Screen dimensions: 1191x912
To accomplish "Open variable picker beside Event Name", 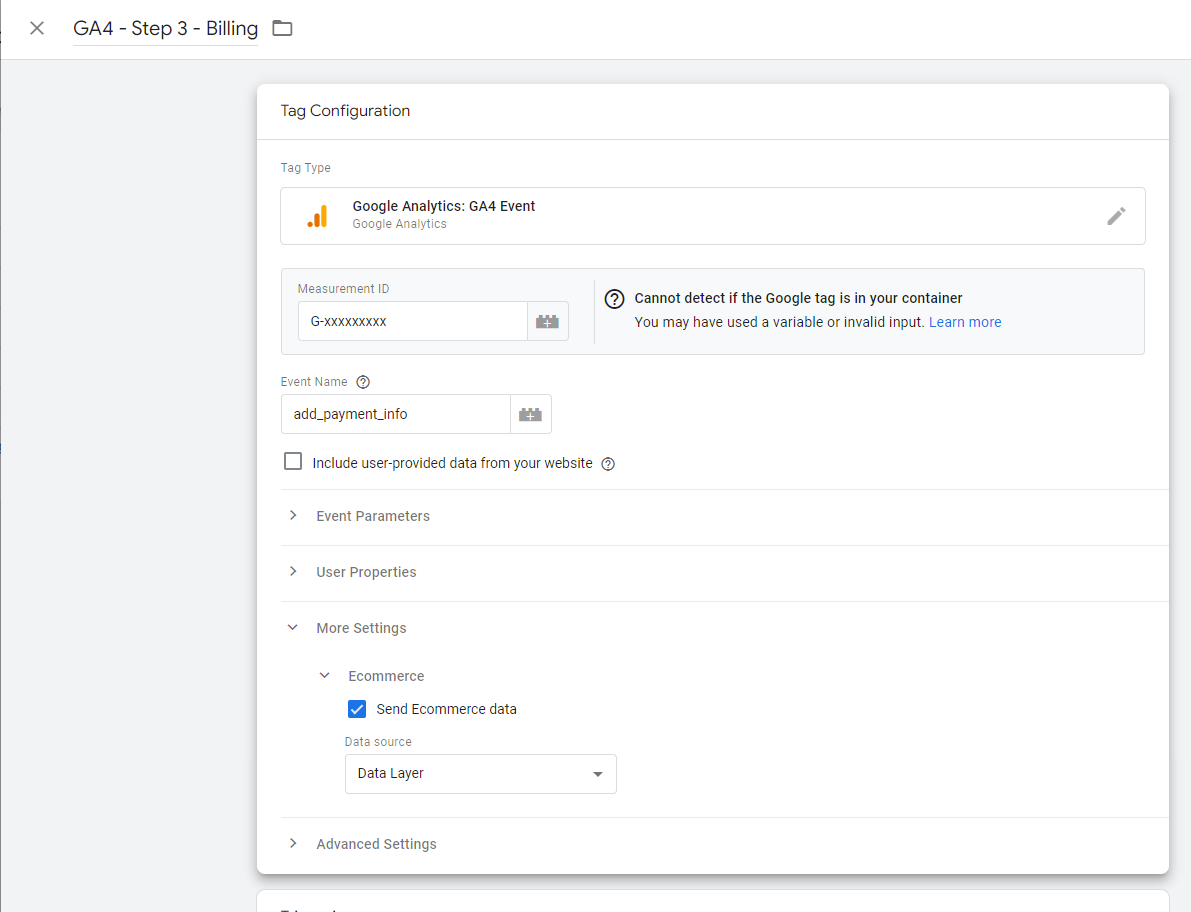I will (530, 414).
